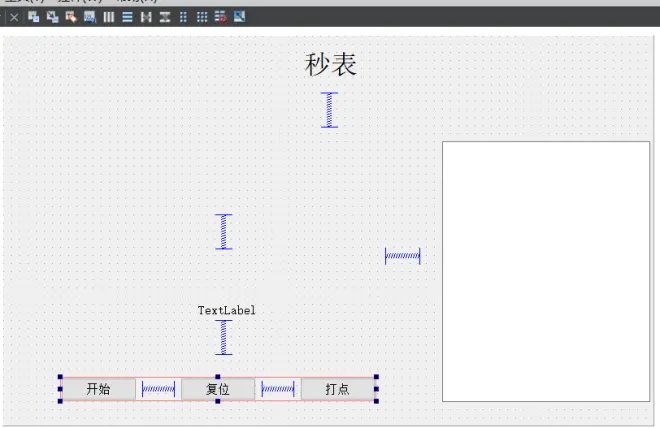This screenshot has width=660, height=428.
Task: Click the Break Layout icon
Action: pyautogui.click(x=221, y=17)
